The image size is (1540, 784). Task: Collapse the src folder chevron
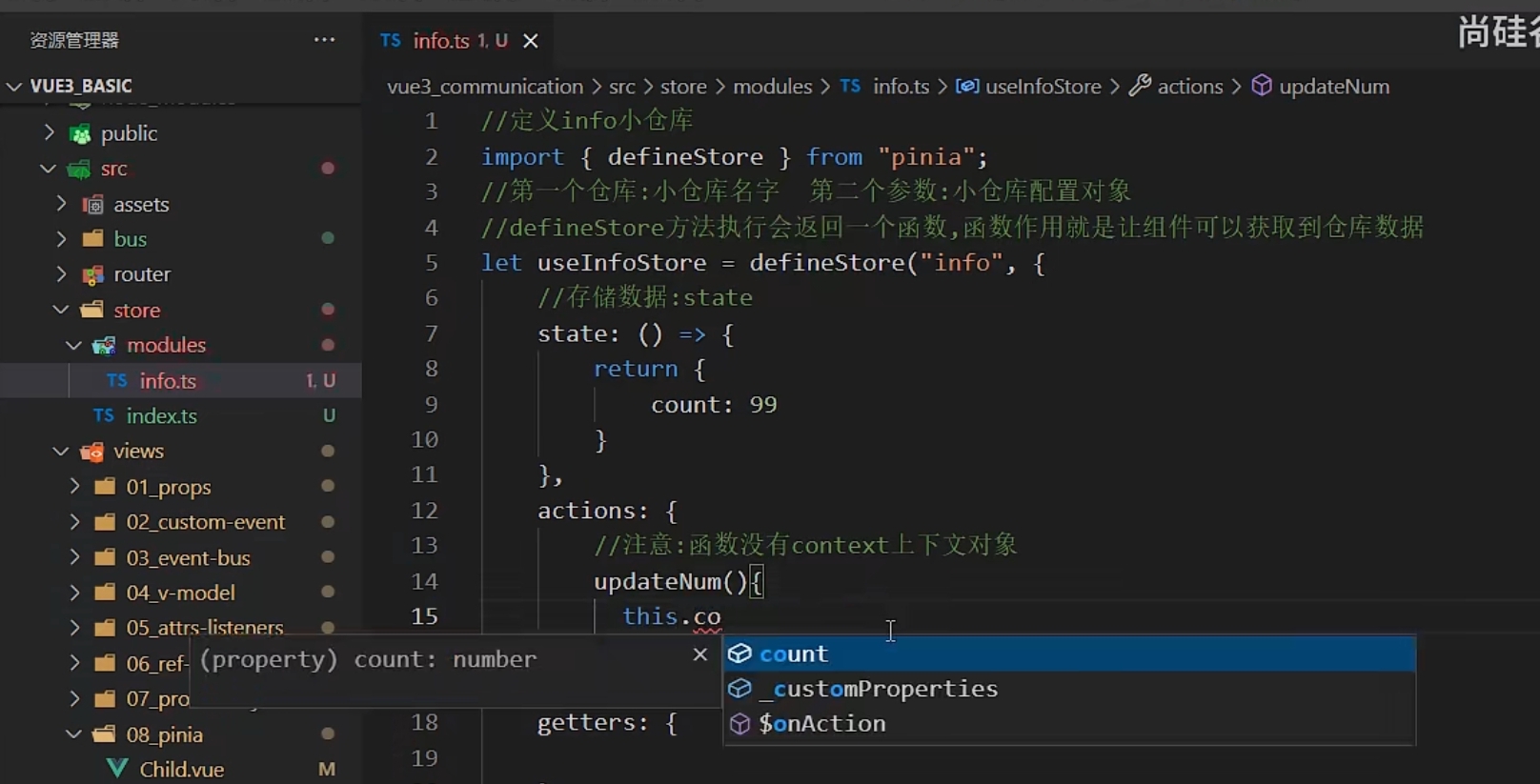click(49, 169)
